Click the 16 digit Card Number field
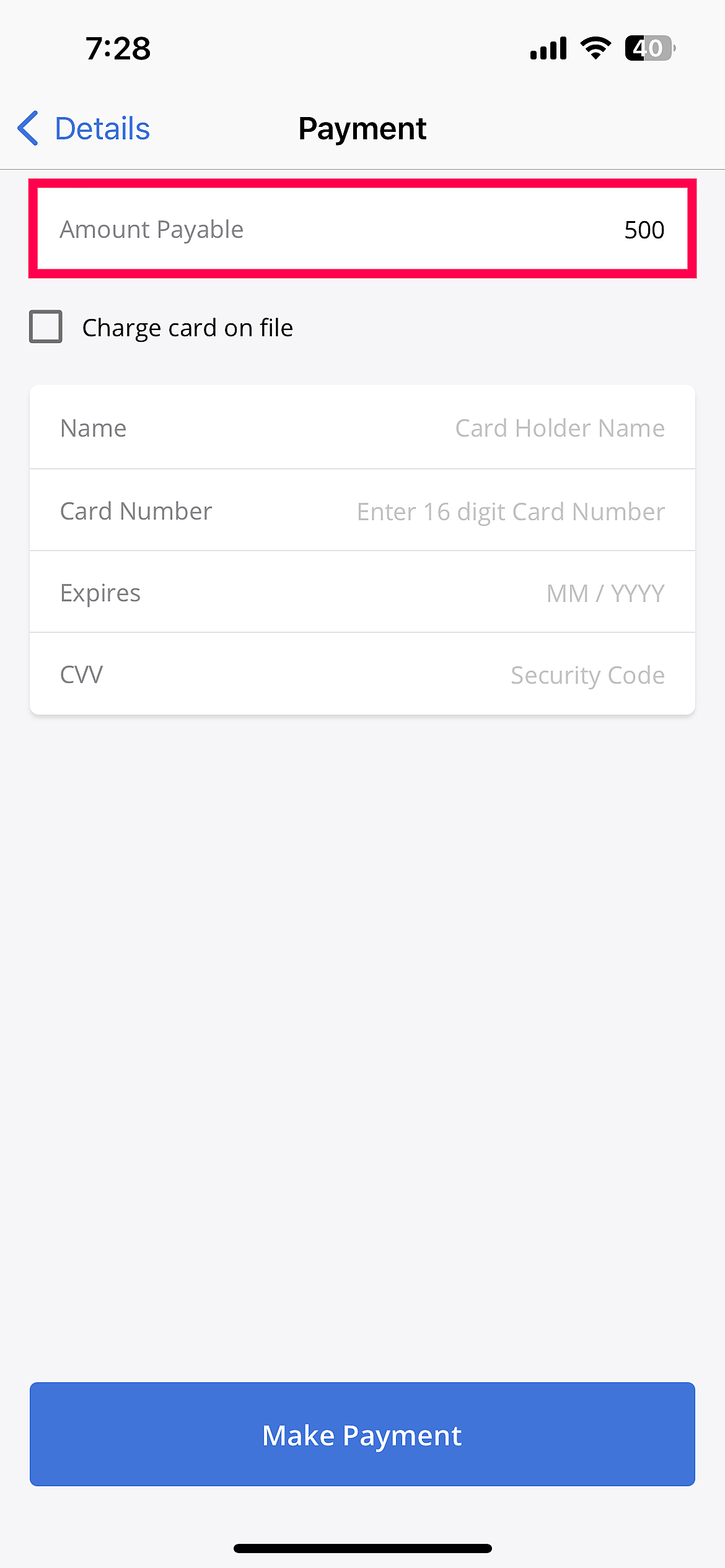The width and height of the screenshot is (725, 1568). [x=511, y=512]
